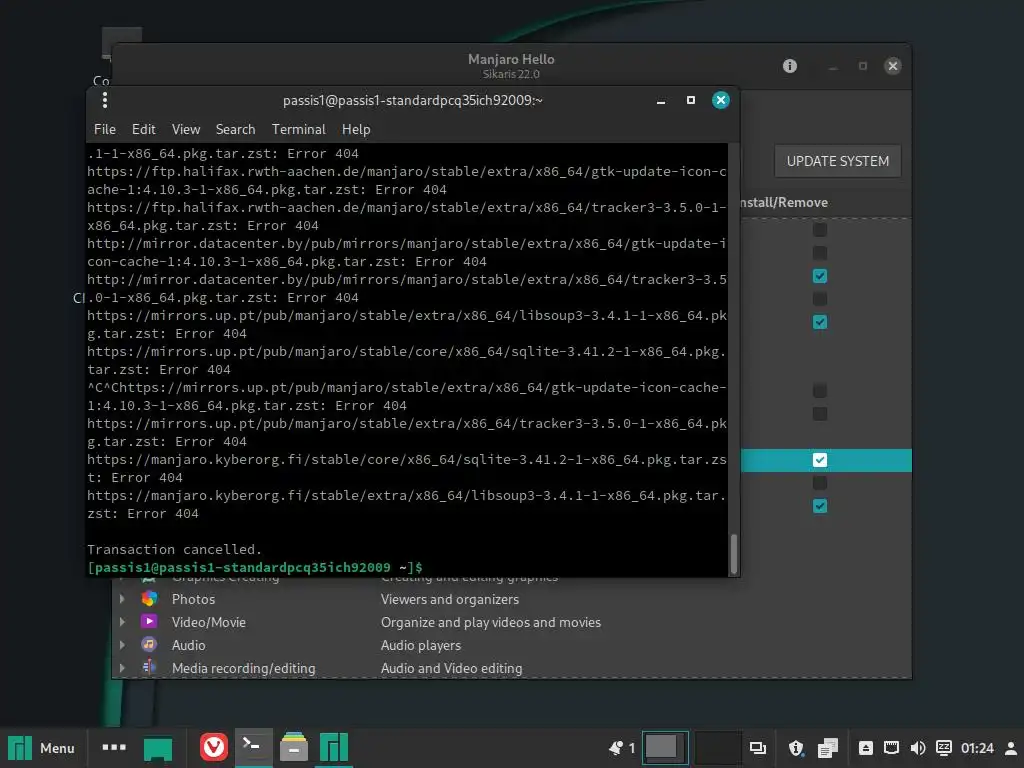The width and height of the screenshot is (1024, 768).
Task: Switch to Manjaro Hello taskbar icon
Action: click(334, 748)
